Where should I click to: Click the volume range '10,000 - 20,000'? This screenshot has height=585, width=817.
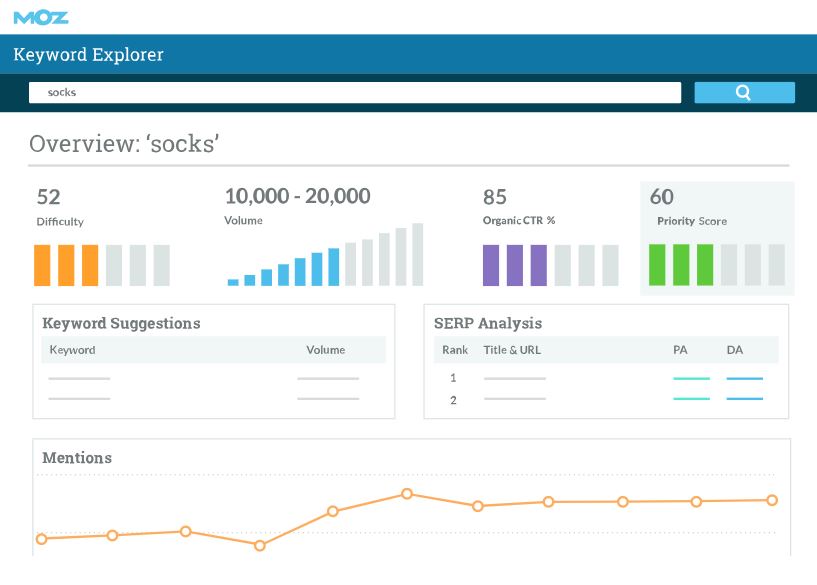pos(298,196)
